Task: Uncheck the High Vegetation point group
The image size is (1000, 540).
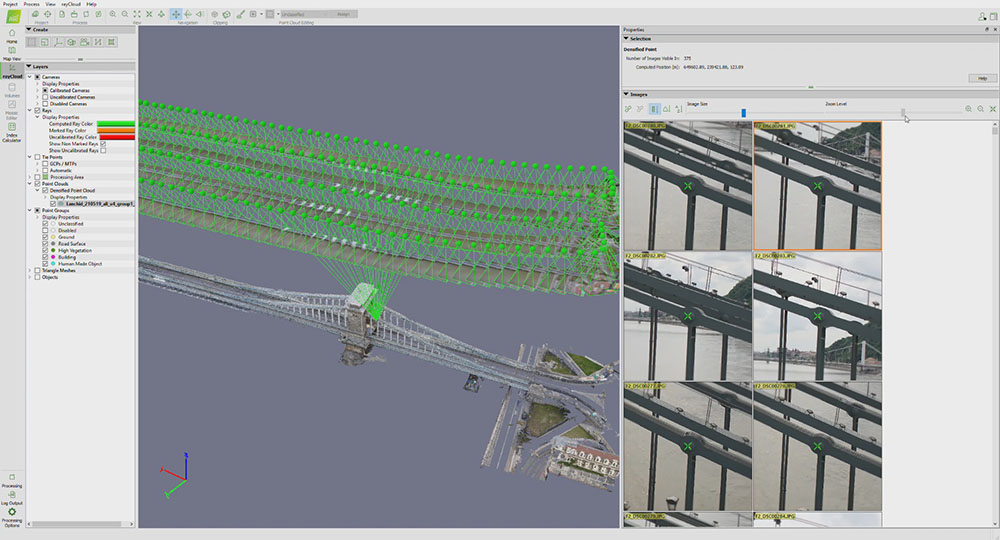Action: tap(45, 250)
